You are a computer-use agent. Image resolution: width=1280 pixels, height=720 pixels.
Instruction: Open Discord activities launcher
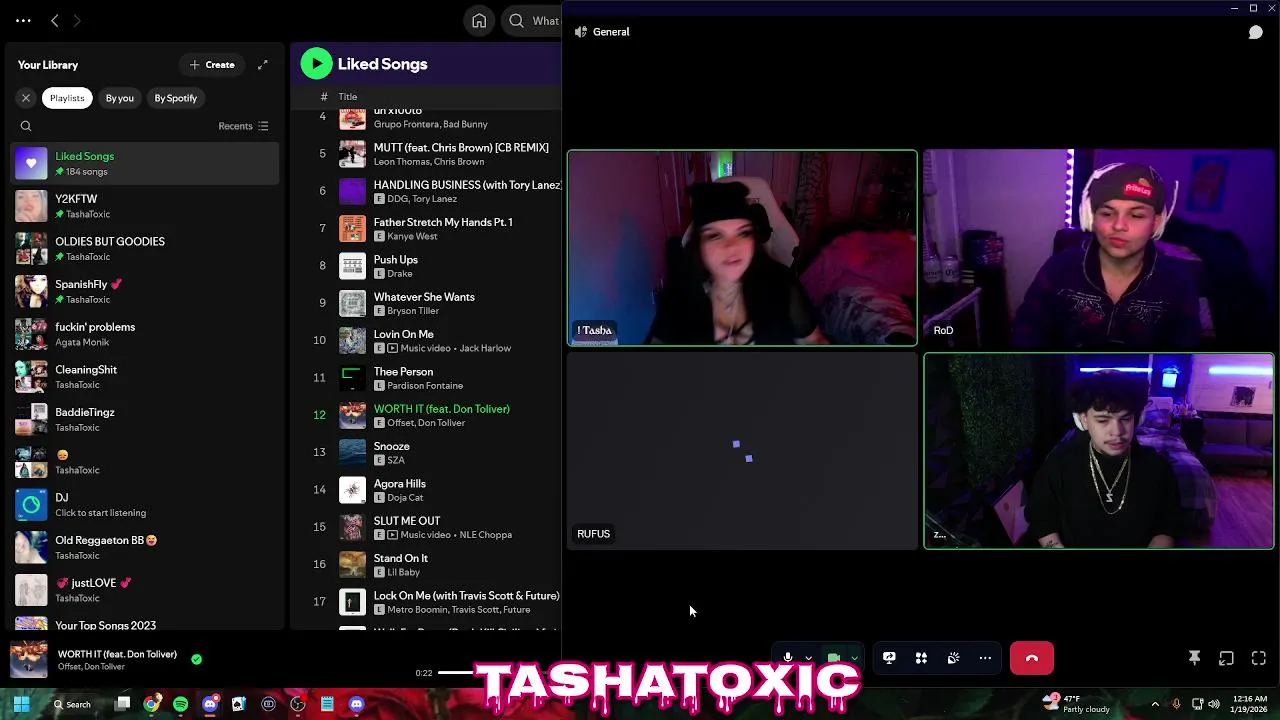coord(921,658)
